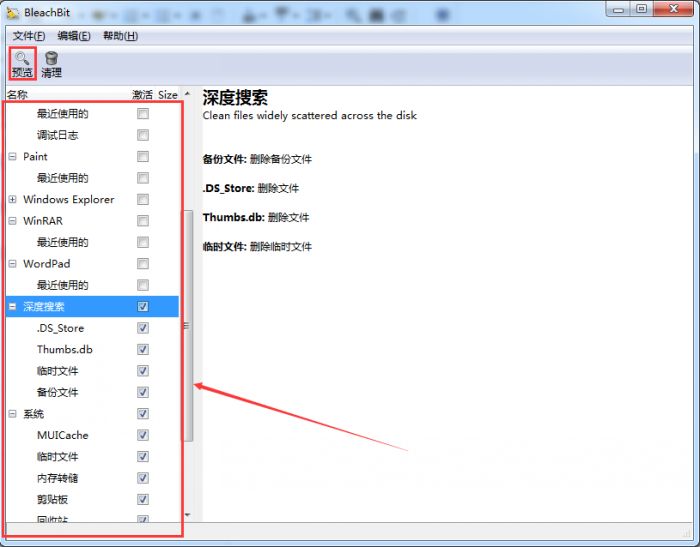The image size is (700, 547).
Task: Click the tree list scrollbar up arrow
Action: (188, 93)
